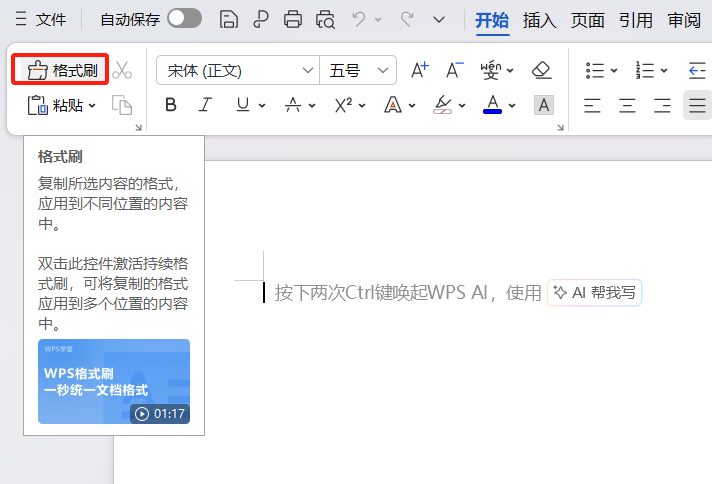This screenshot has width=712, height=484.
Task: Click the Redo icon
Action: pyautogui.click(x=407, y=19)
